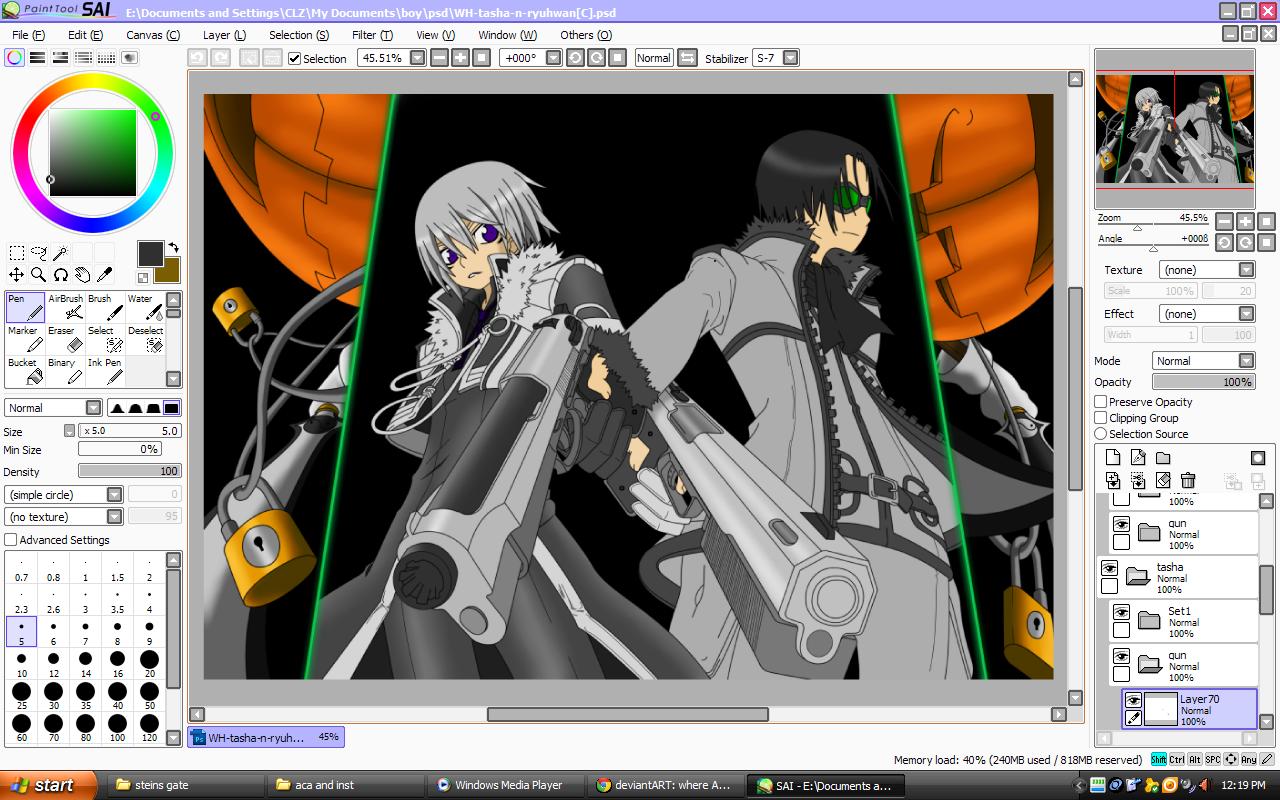Open the canvas zoom percentage dropdown

click(x=417, y=58)
